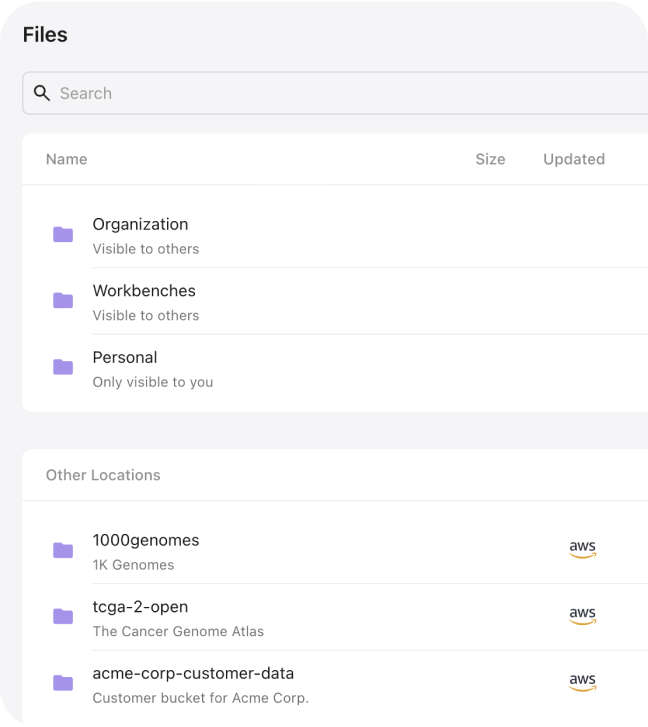Click 'The Cancer Genome Atlas' description
Image resolution: width=648 pixels, height=727 pixels.
tap(178, 631)
